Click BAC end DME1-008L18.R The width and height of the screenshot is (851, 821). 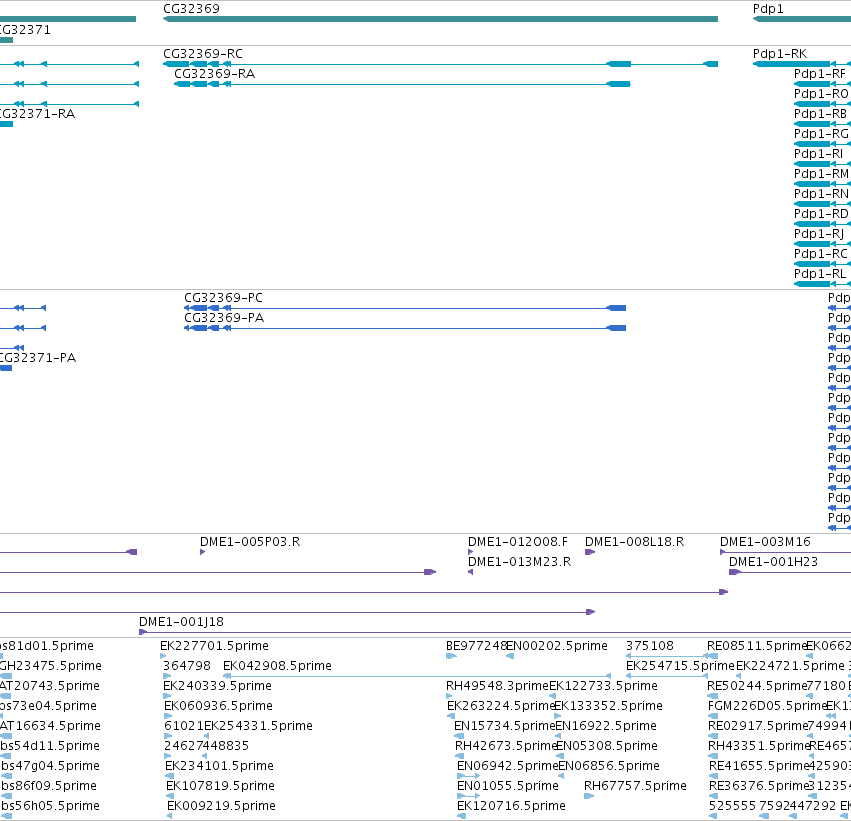pos(634,542)
